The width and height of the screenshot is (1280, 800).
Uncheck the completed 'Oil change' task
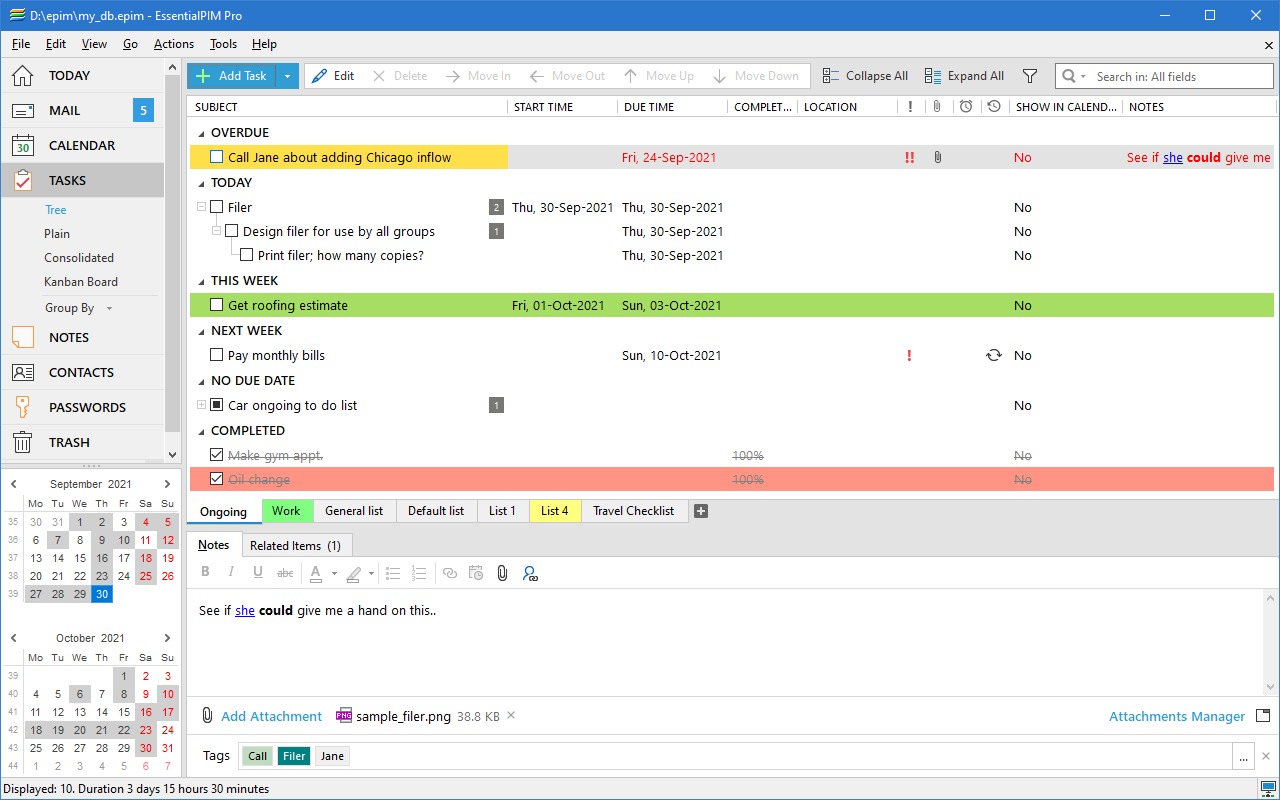(x=216, y=479)
